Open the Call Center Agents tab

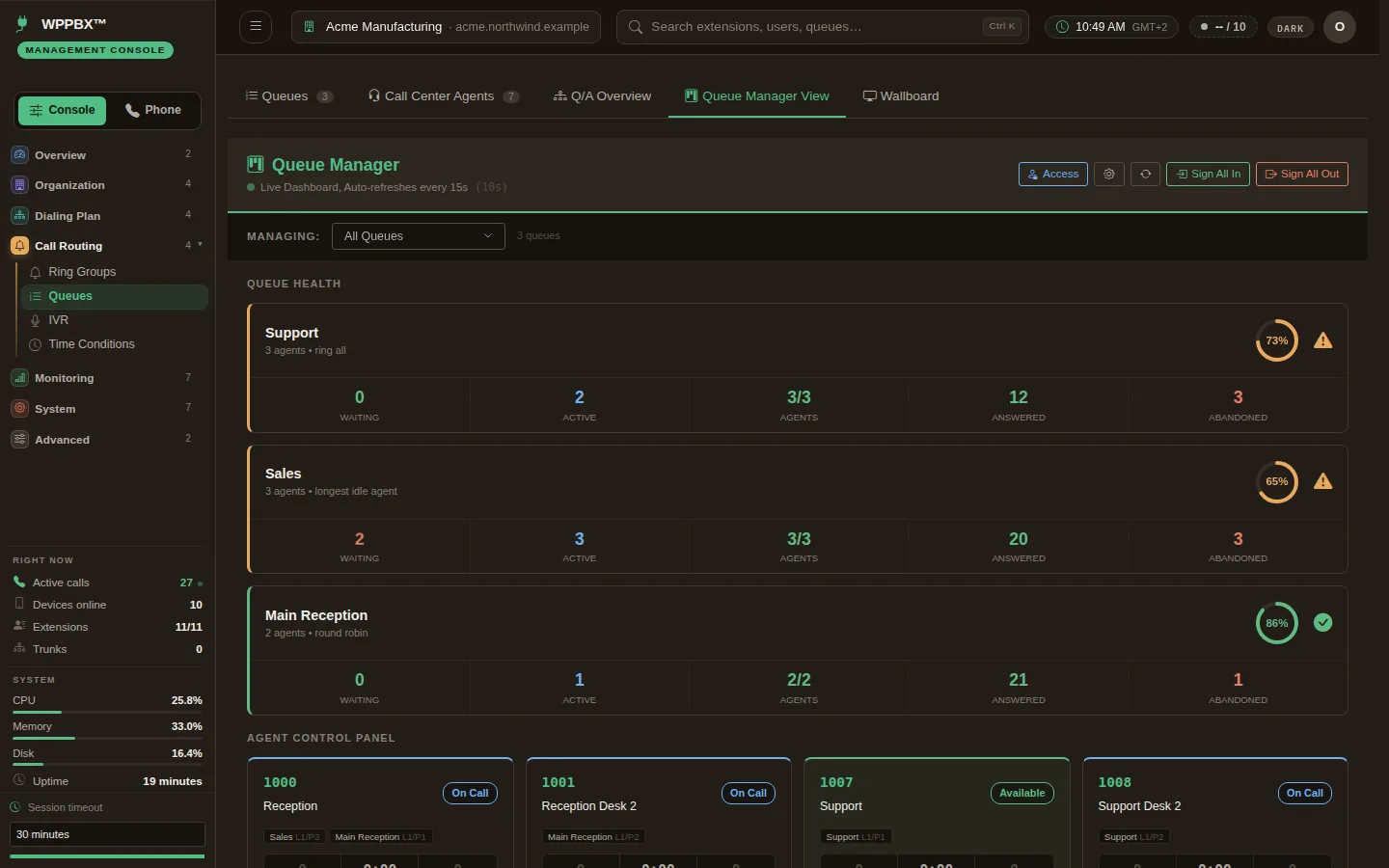444,96
